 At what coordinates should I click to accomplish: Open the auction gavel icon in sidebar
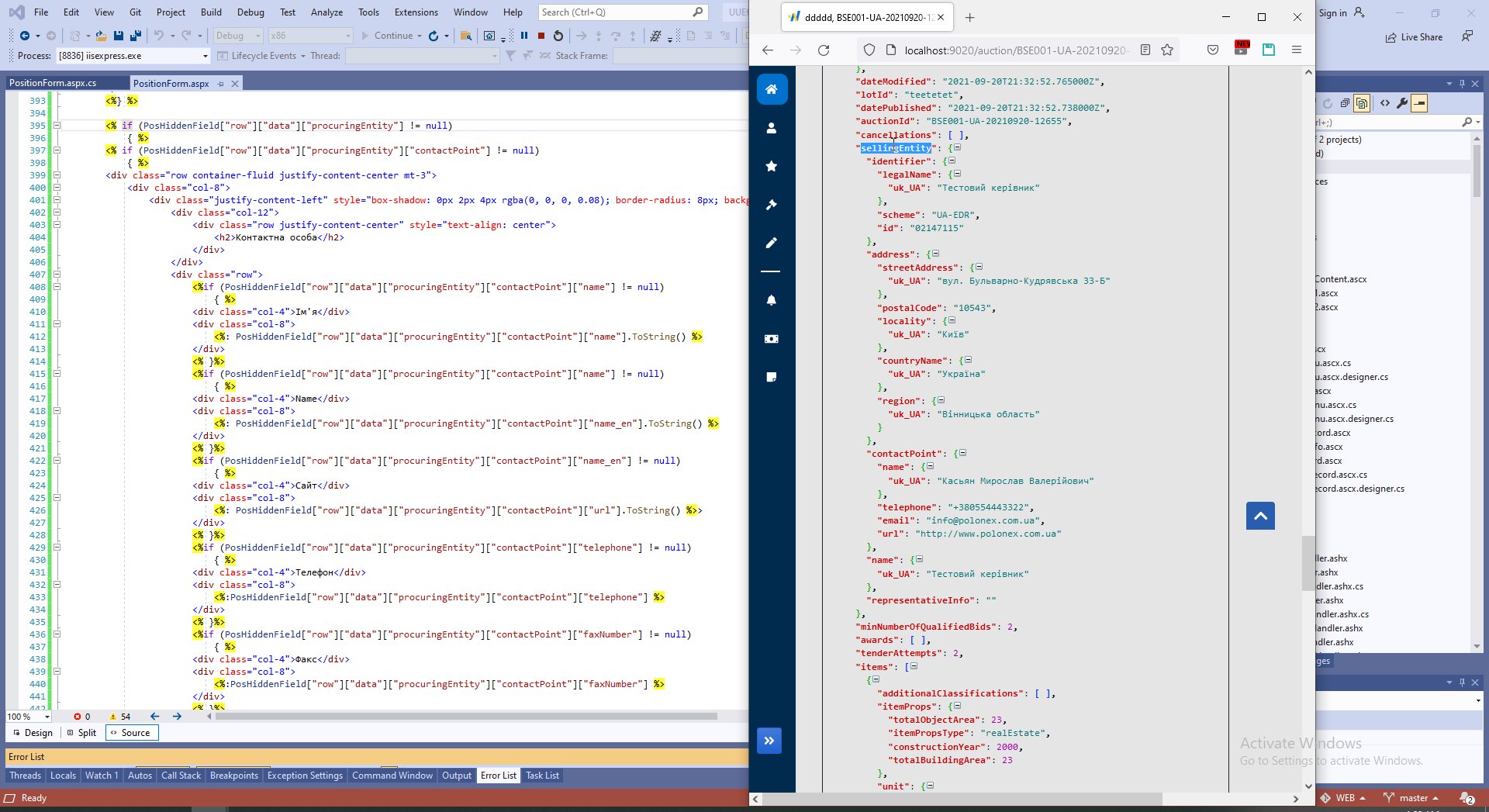(x=772, y=205)
